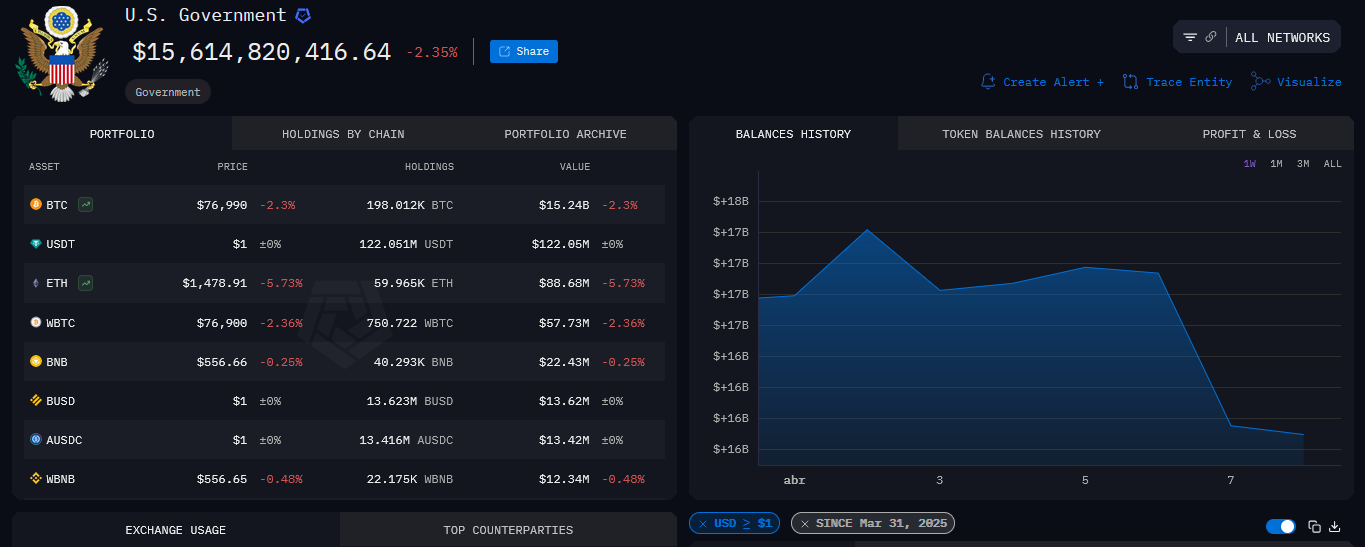Click the WBTC asset name
This screenshot has width=1365, height=547.
point(60,323)
